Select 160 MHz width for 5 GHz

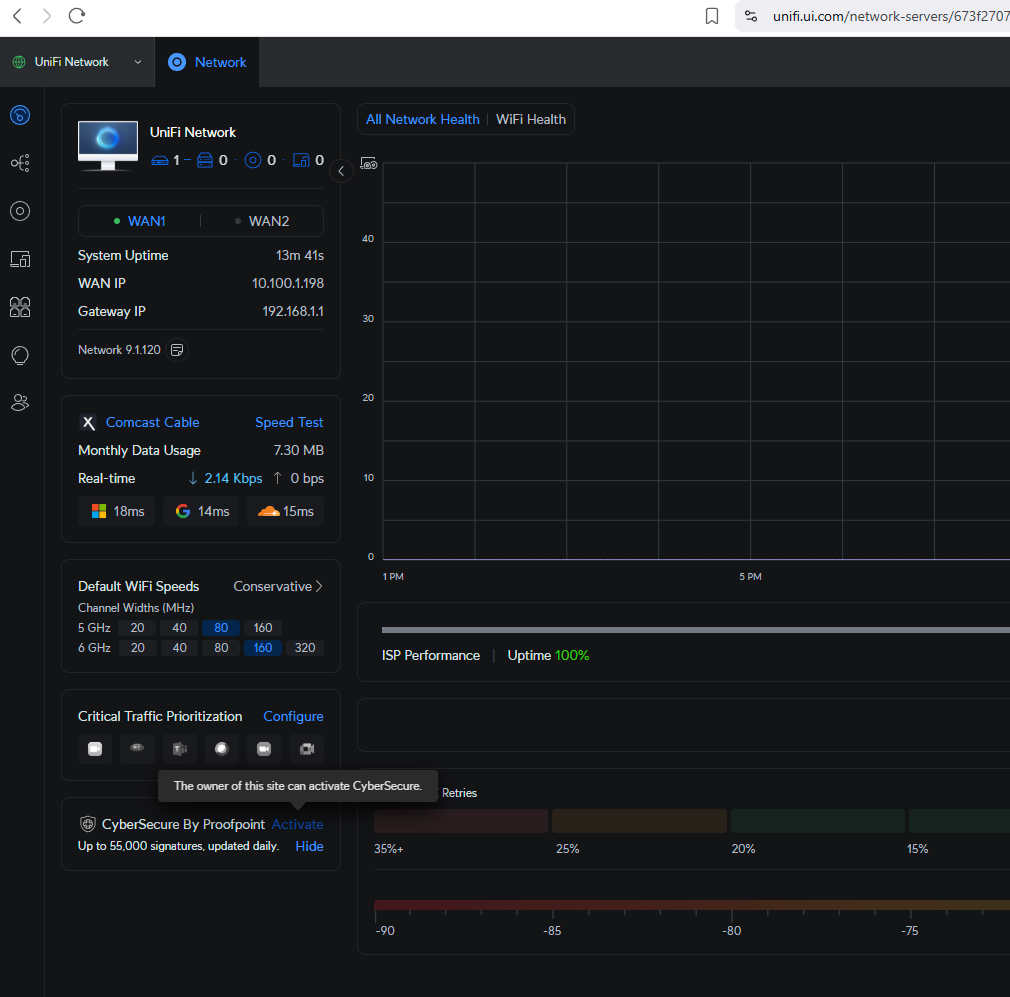(263, 628)
